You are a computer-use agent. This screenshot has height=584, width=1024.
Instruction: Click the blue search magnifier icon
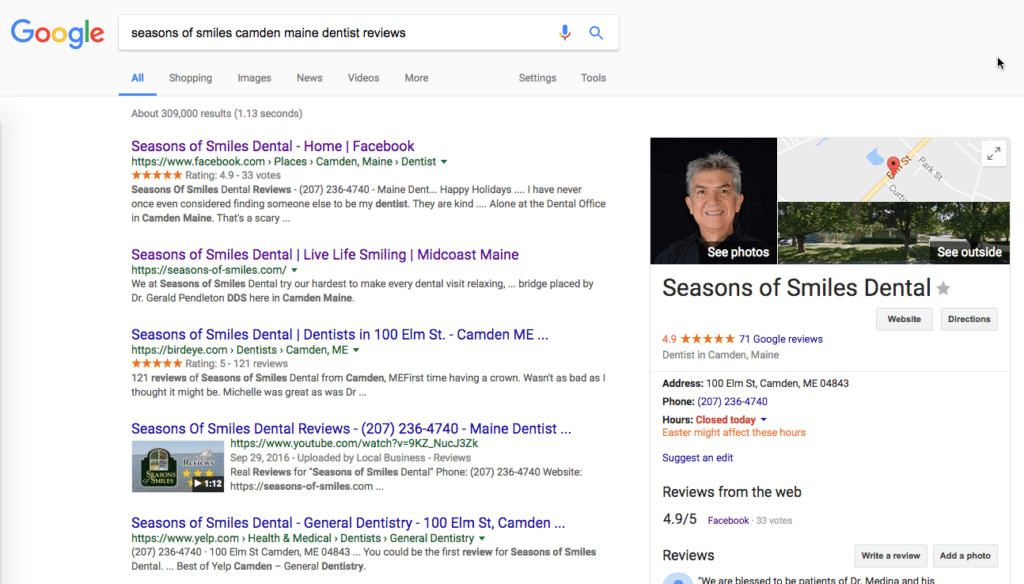coord(596,33)
